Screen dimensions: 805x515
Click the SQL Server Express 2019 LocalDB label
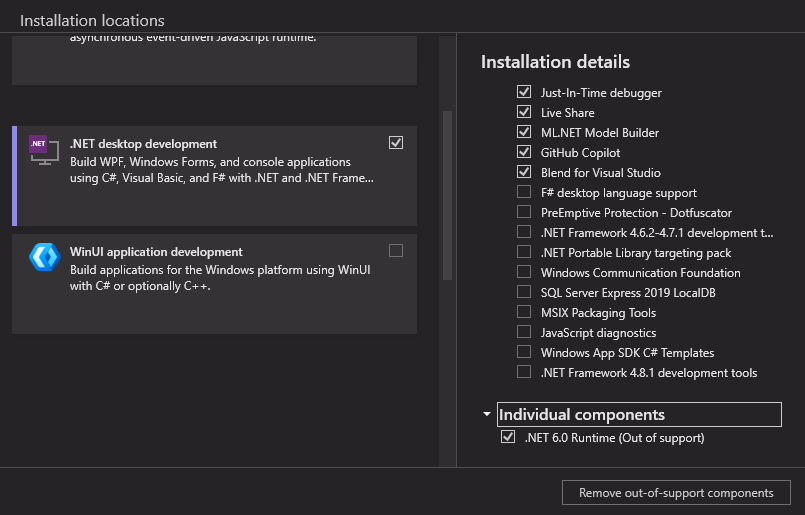628,293
